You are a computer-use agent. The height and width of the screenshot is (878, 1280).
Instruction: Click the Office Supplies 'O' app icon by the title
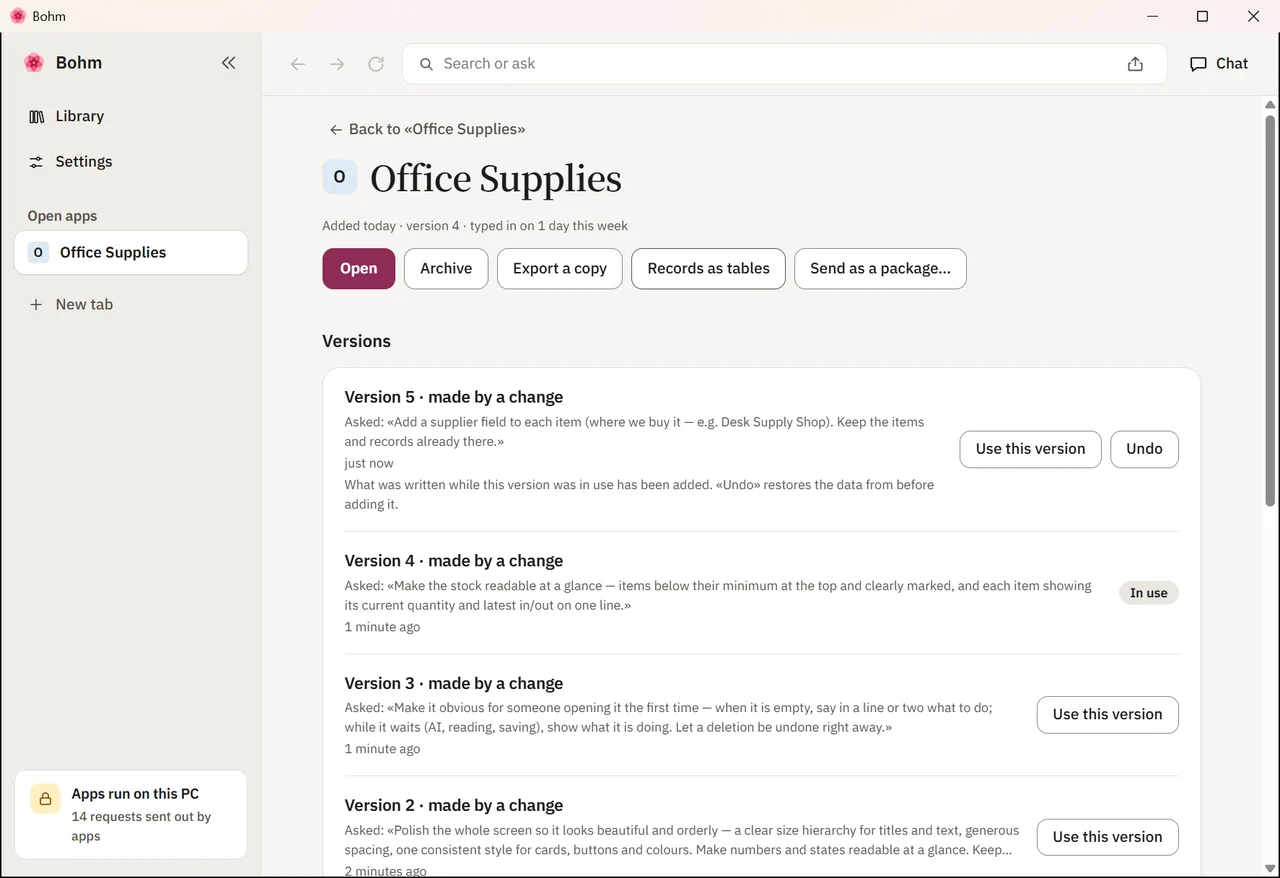pyautogui.click(x=339, y=177)
